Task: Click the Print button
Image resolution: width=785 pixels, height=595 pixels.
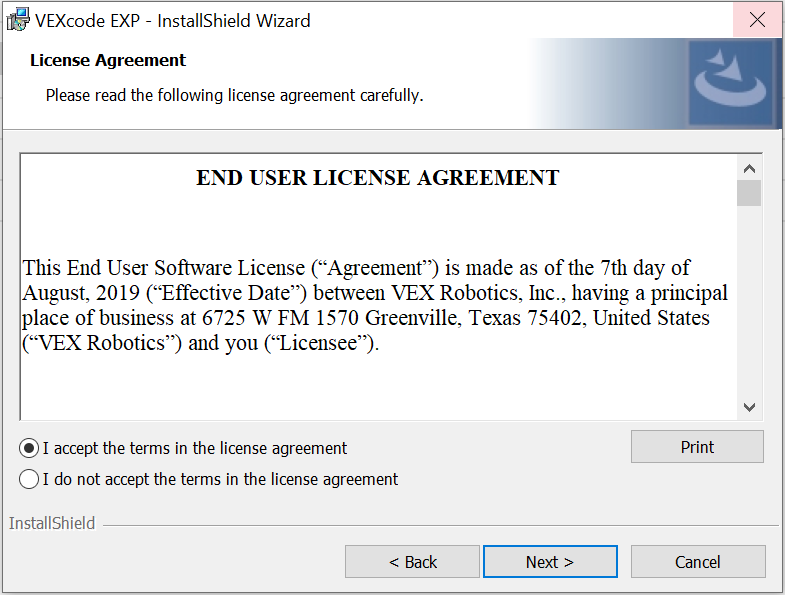Action: (697, 447)
